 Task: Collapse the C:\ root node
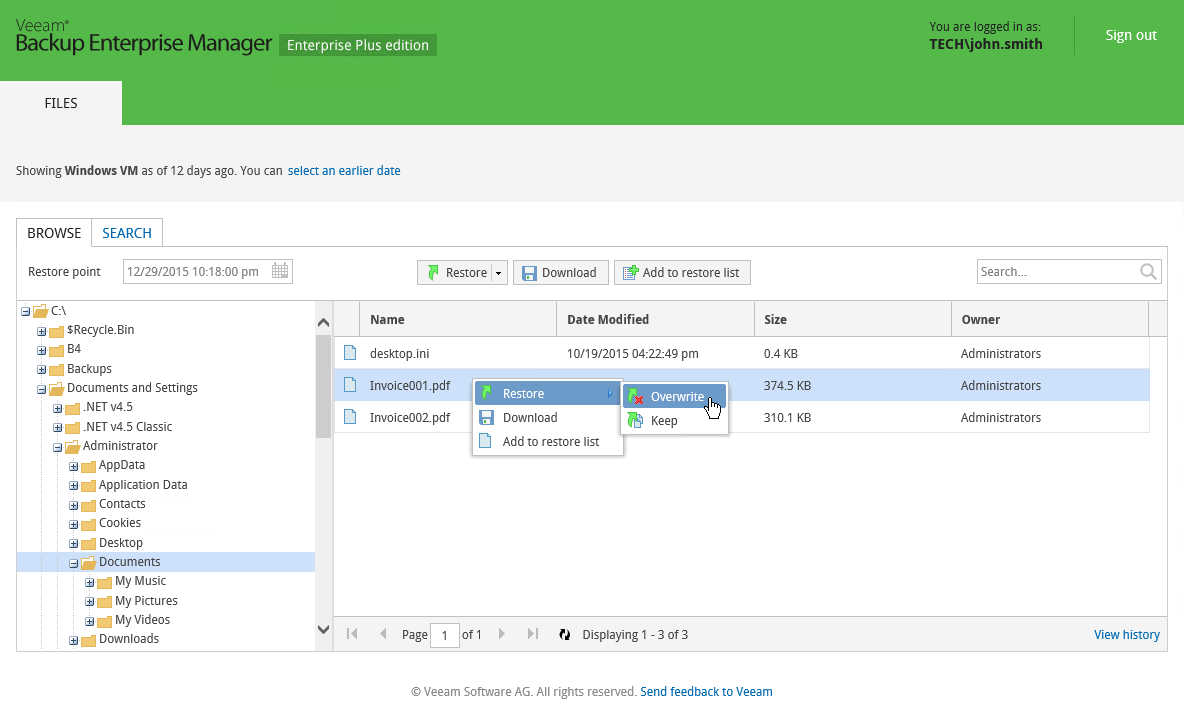pyautogui.click(x=26, y=311)
